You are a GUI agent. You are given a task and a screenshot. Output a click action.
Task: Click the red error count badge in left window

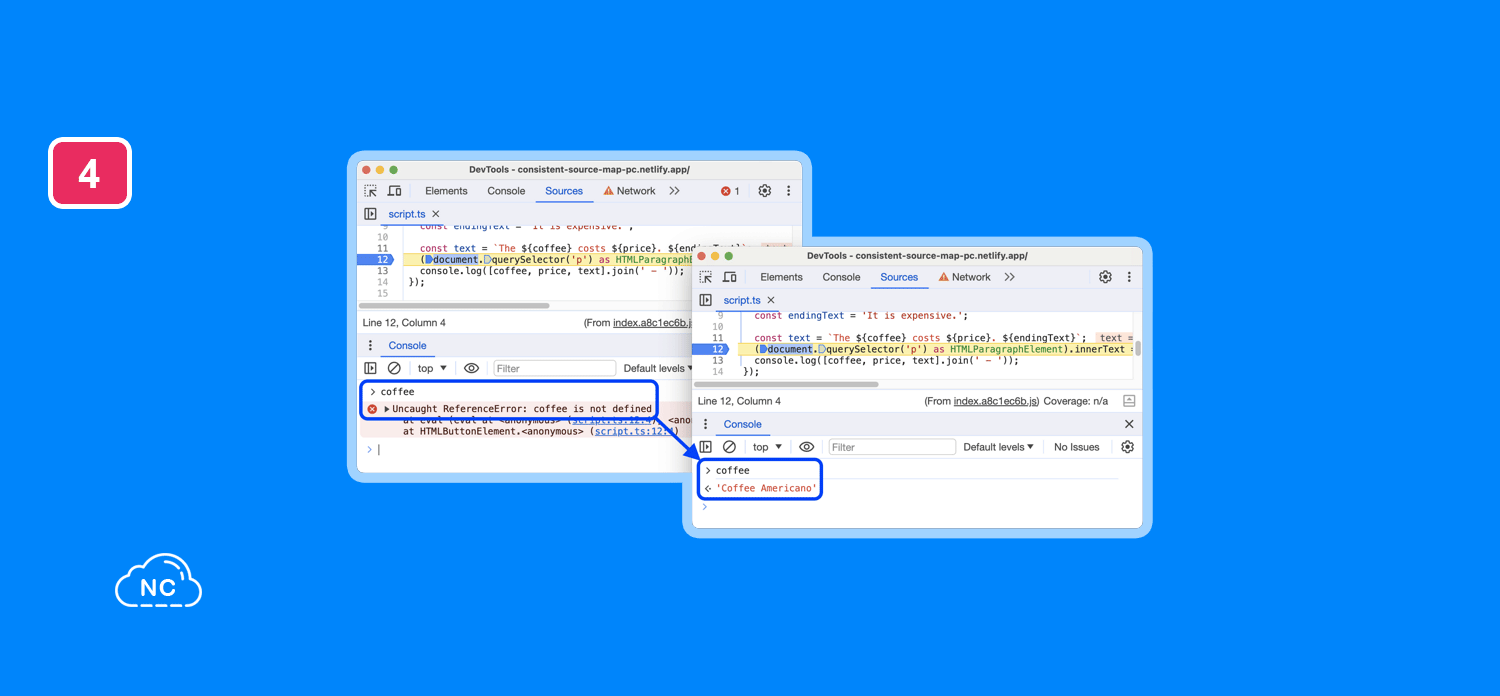click(x=730, y=191)
